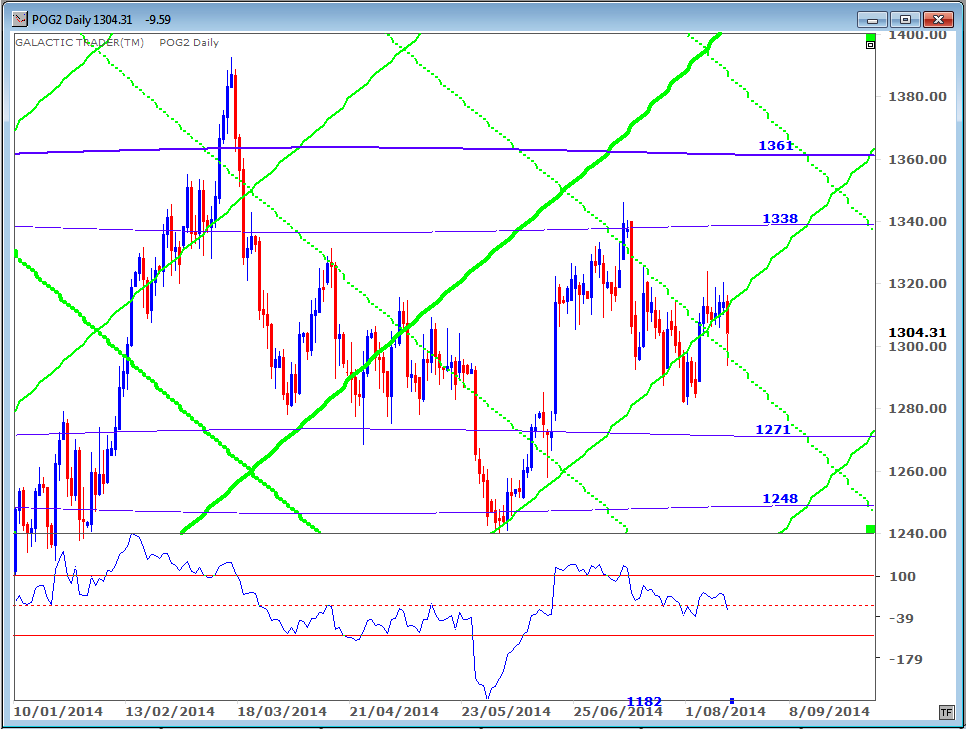966x729 pixels.
Task: Click the TF button at bottom right
Action: (x=946, y=712)
